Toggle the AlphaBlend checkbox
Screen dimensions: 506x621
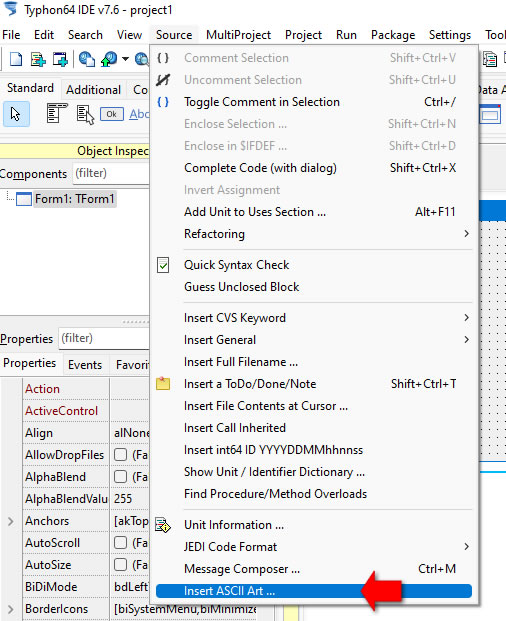120,476
